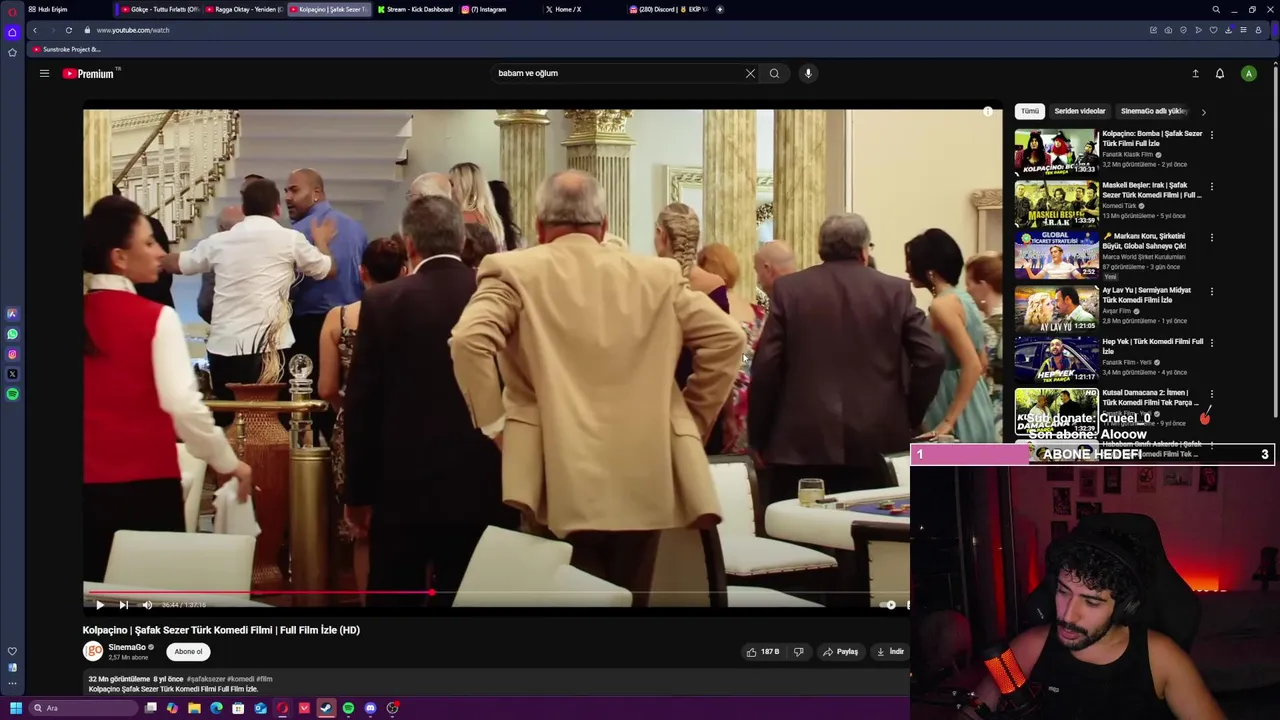Open a new browser tab
Image resolution: width=1280 pixels, height=720 pixels.
pos(720,9)
